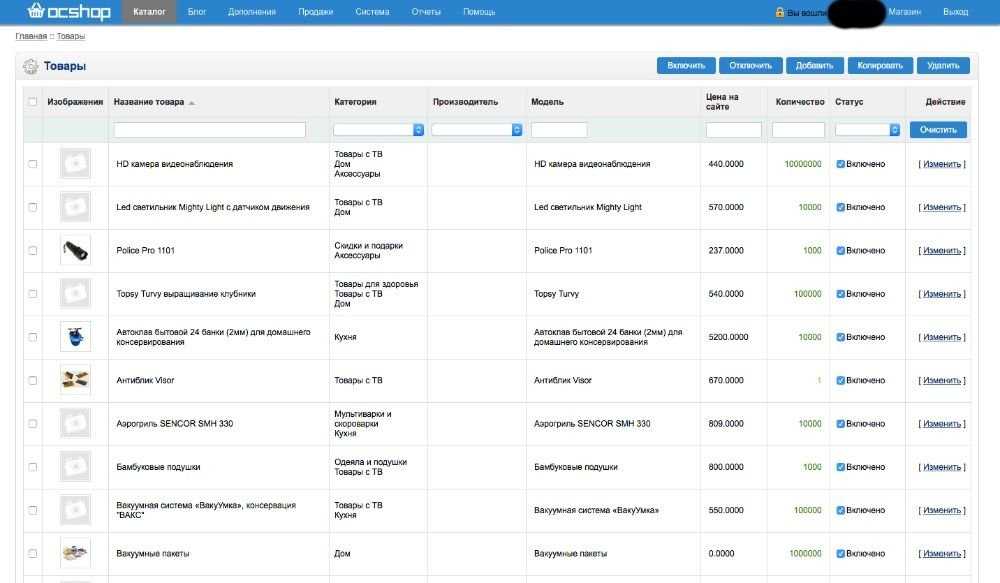1000x583 pixels.
Task: Select checkbox for Topsy Turvy row
Action: coord(33,293)
